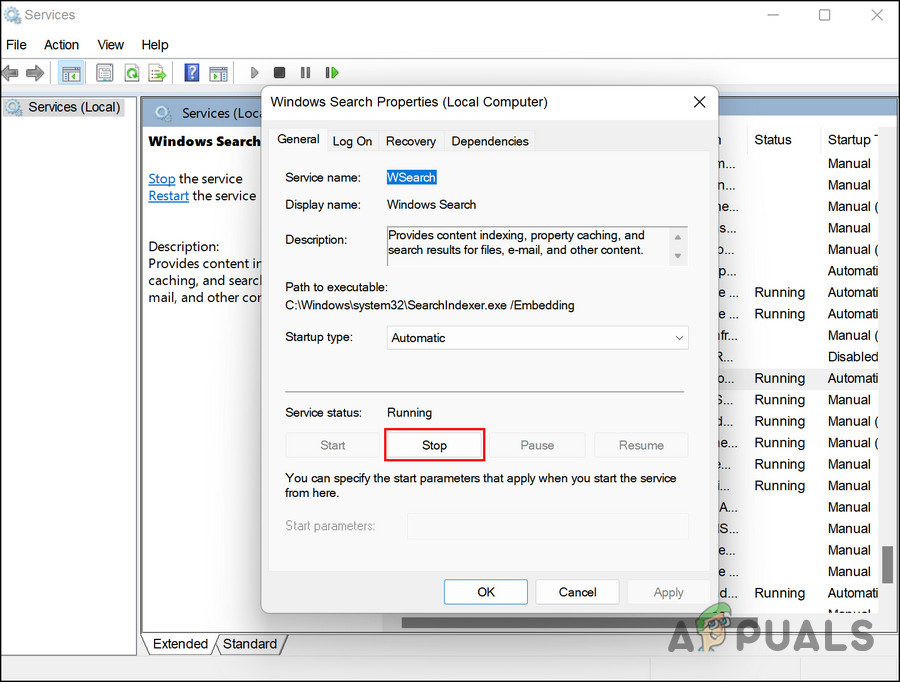Image resolution: width=900 pixels, height=682 pixels.
Task: Open the File menu
Action: coord(16,45)
